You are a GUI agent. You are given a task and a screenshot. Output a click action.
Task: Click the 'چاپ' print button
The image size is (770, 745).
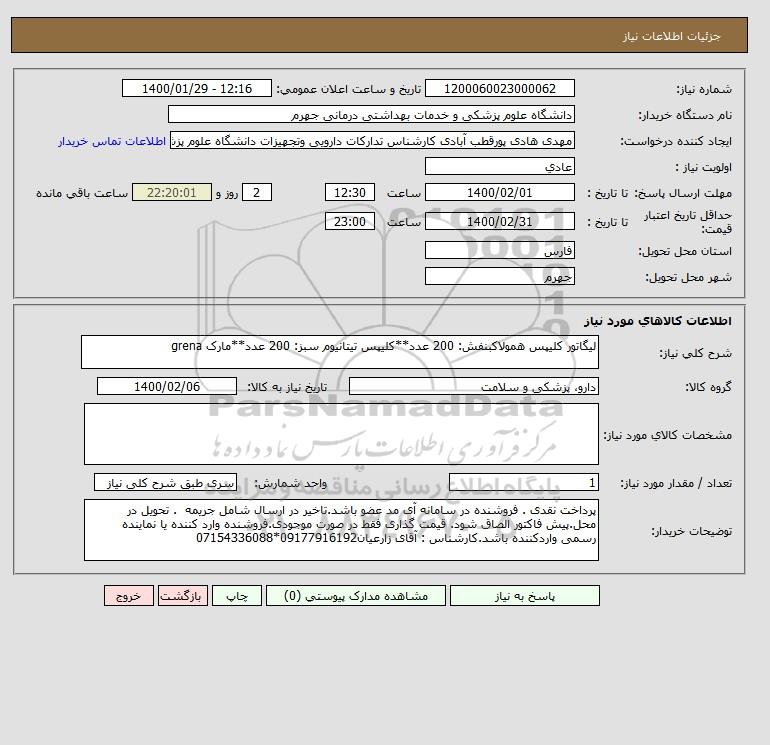237,596
